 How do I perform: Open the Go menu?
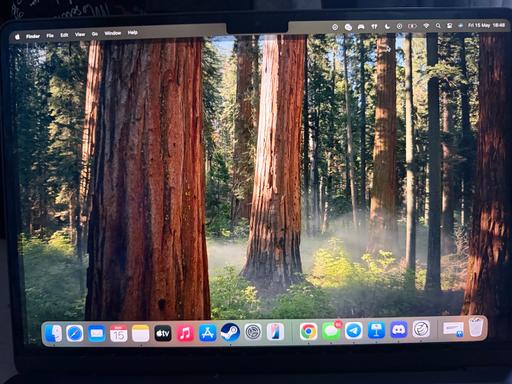[95, 34]
